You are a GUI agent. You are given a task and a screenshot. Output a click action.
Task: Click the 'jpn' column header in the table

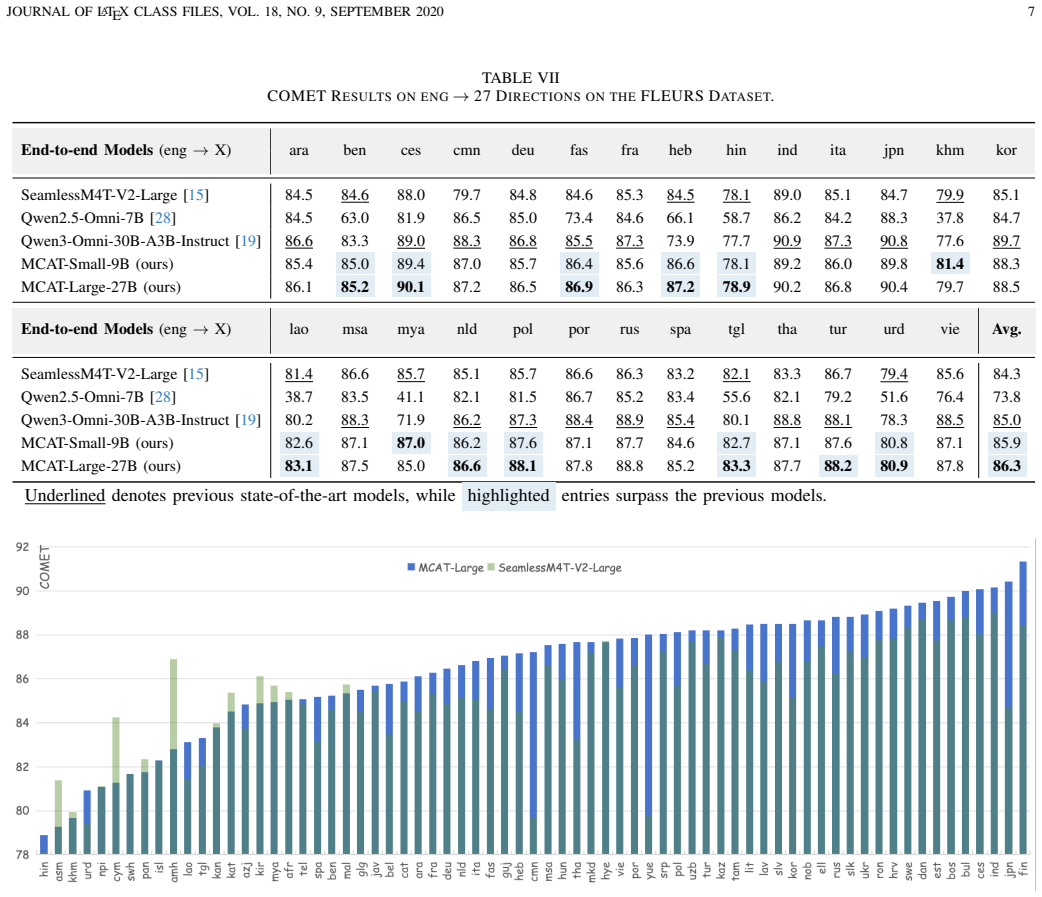tap(893, 151)
